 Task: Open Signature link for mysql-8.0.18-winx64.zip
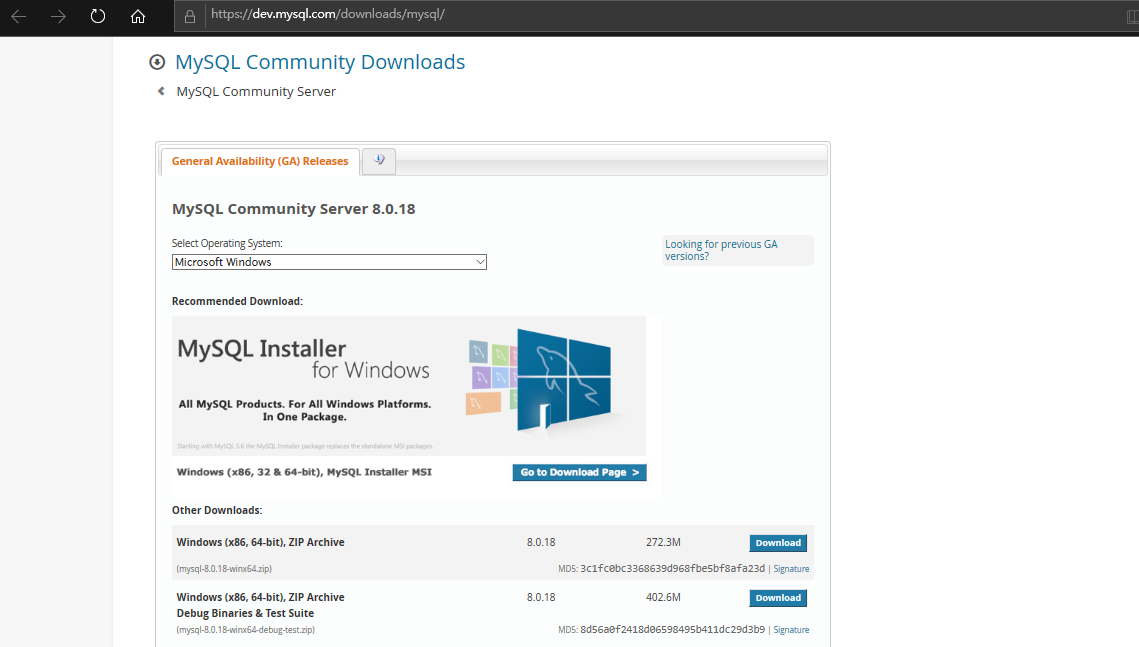coord(791,569)
